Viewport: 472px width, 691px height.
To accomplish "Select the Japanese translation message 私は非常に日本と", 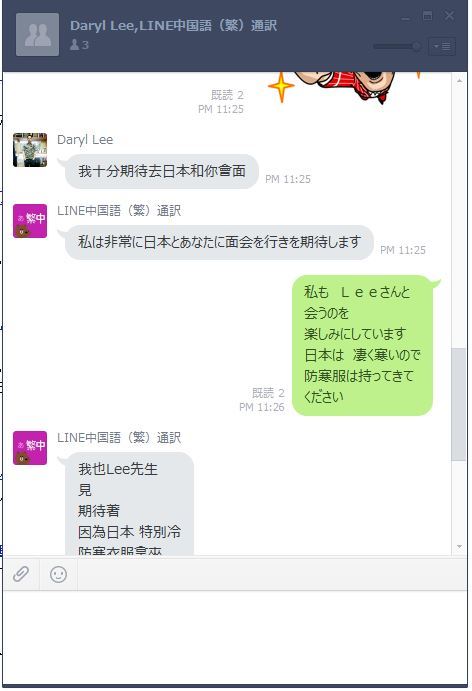I will point(219,242).
